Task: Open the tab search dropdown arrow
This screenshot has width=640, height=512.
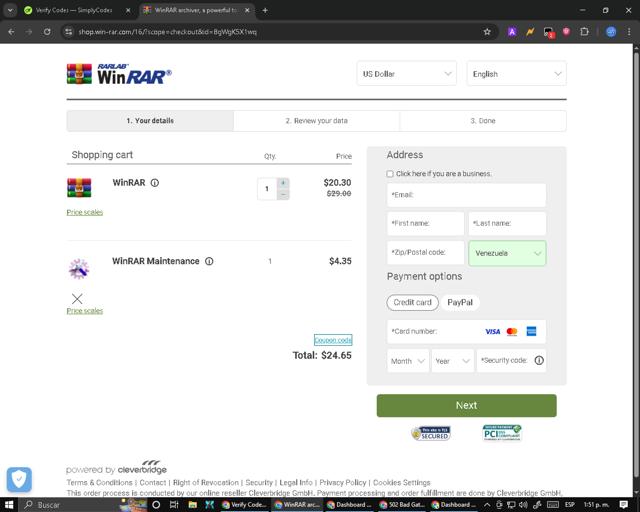Action: coord(10,10)
